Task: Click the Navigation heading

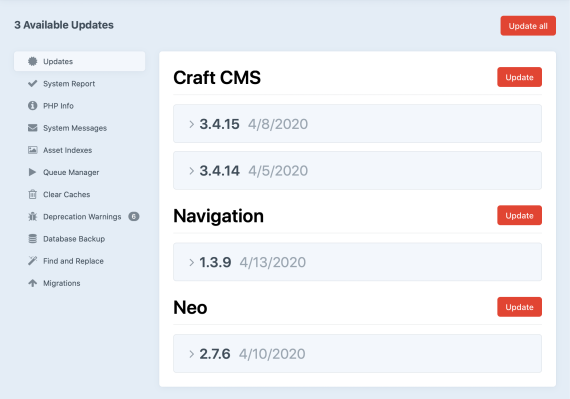Action: click(x=218, y=216)
